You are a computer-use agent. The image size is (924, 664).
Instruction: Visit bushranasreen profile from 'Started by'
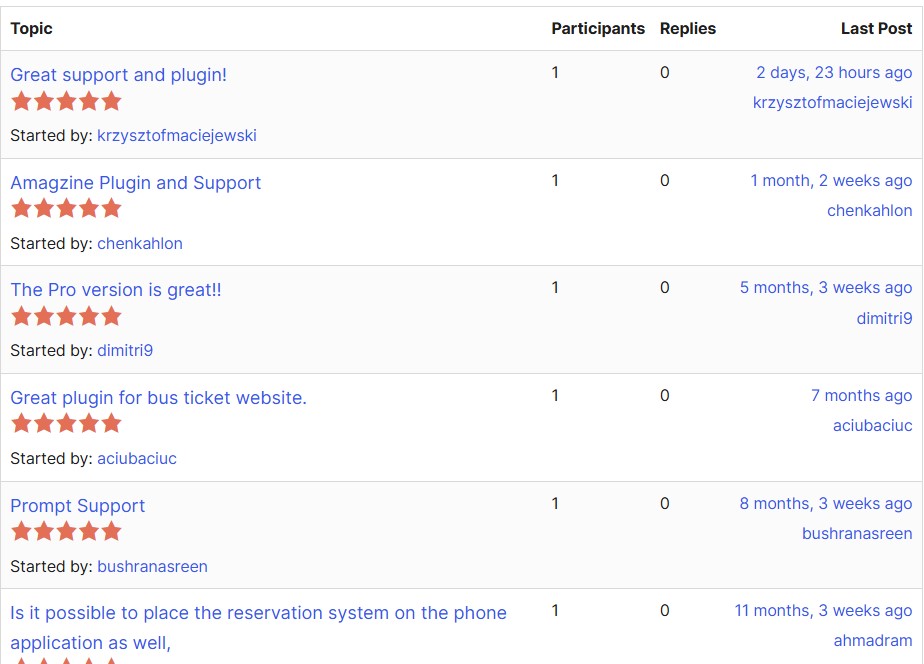coord(152,566)
